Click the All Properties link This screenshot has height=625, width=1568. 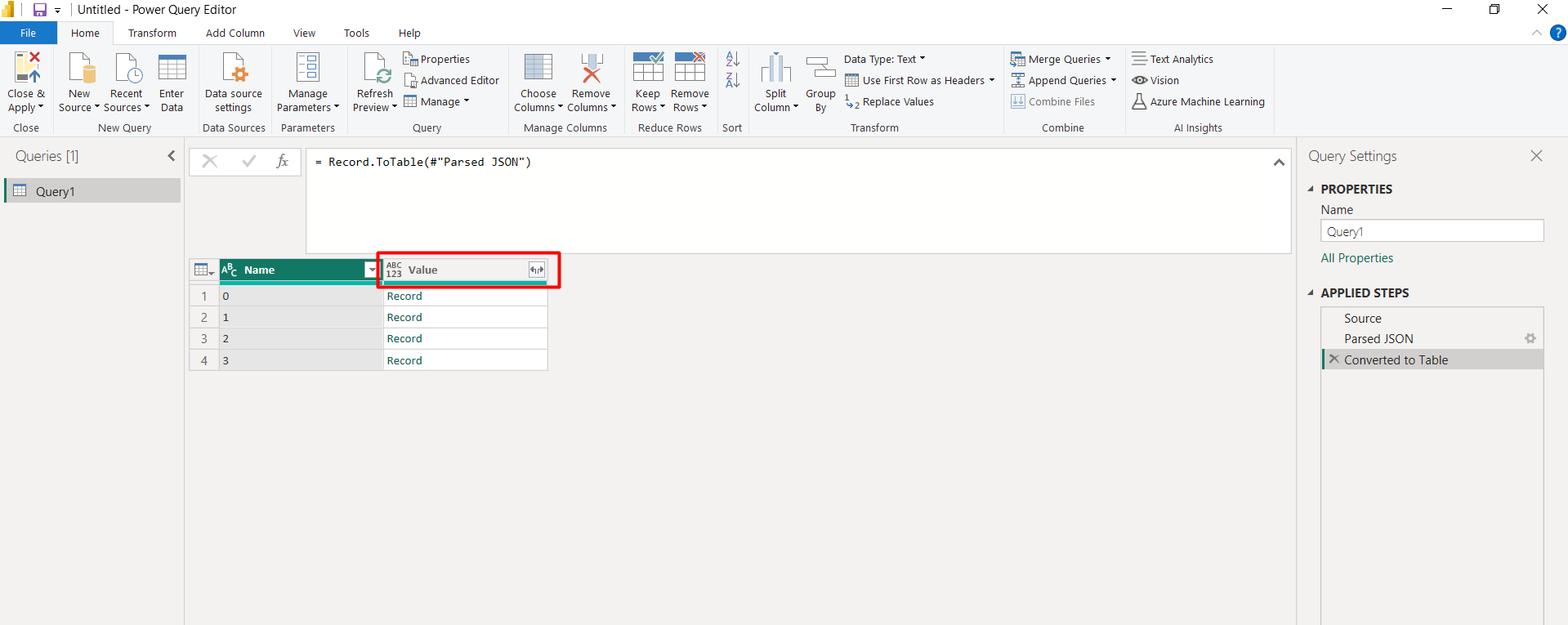[x=1356, y=258]
